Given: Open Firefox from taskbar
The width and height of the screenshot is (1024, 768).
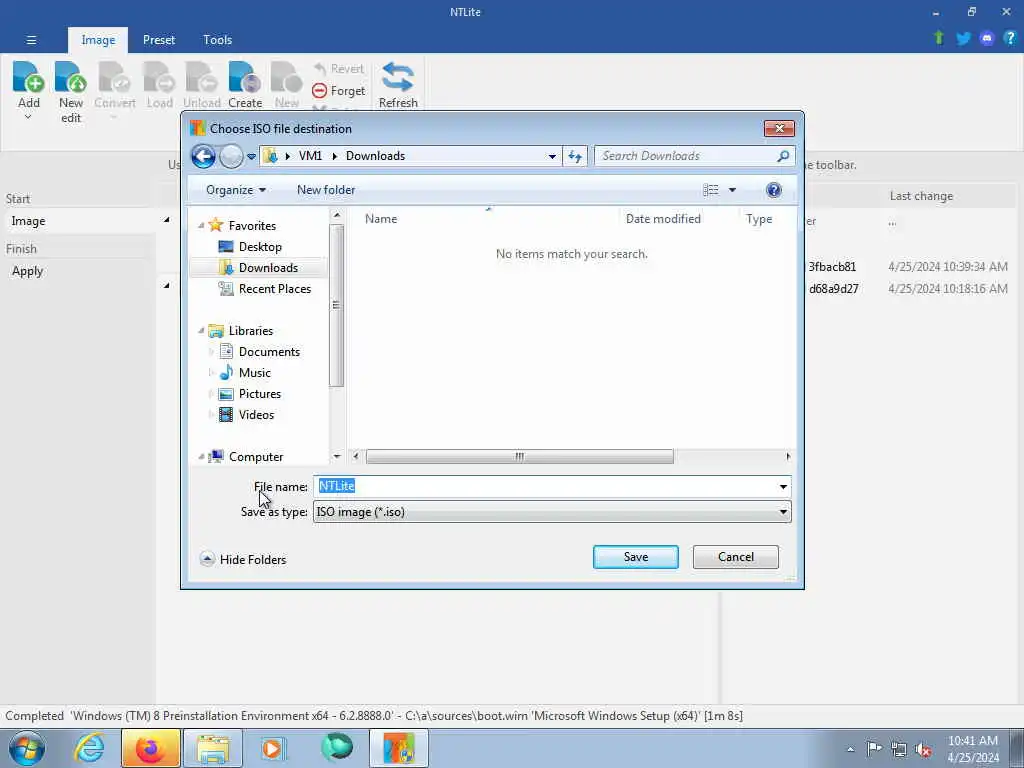Looking at the screenshot, I should [x=150, y=748].
